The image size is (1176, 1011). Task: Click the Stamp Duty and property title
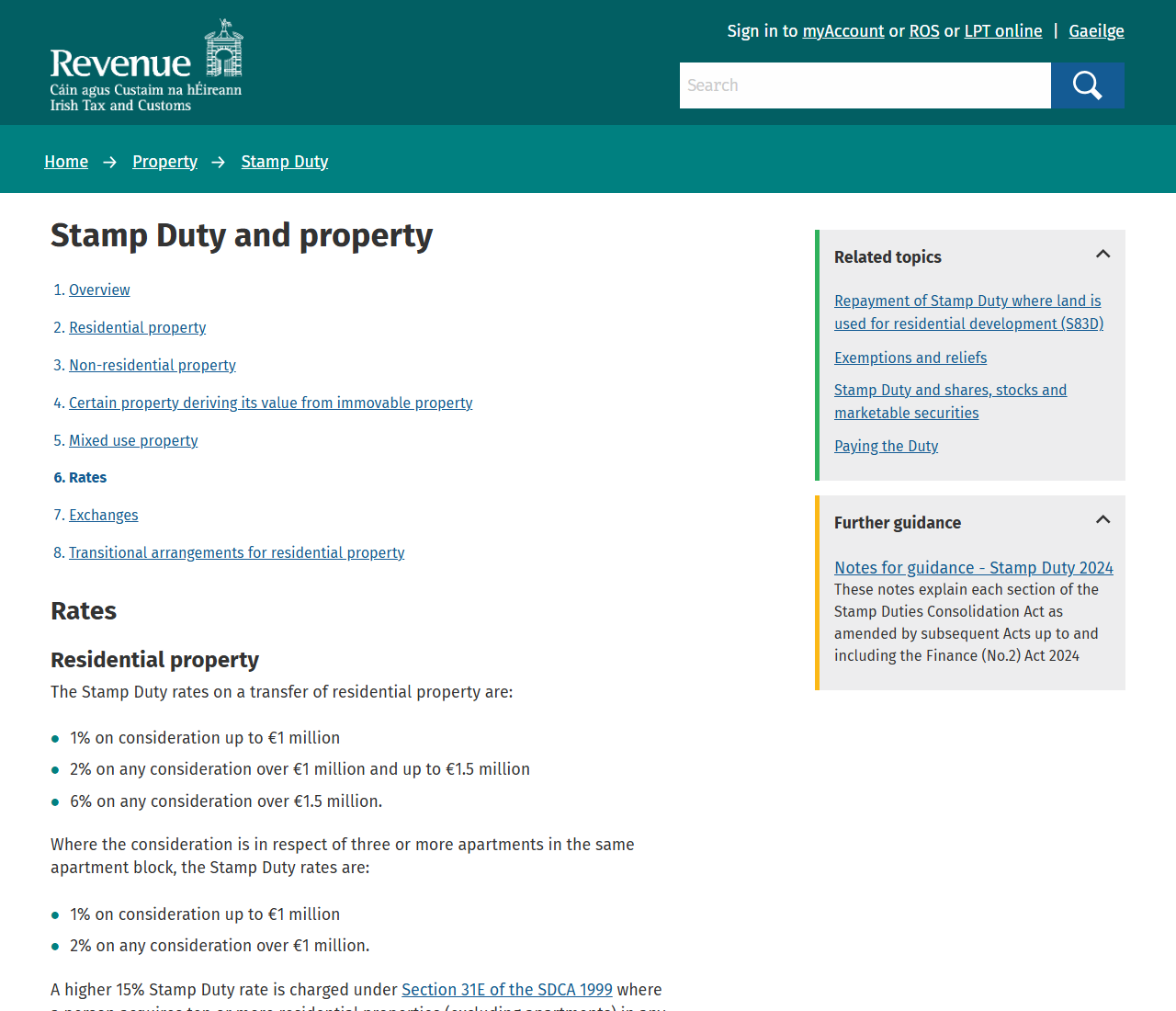pos(242,236)
